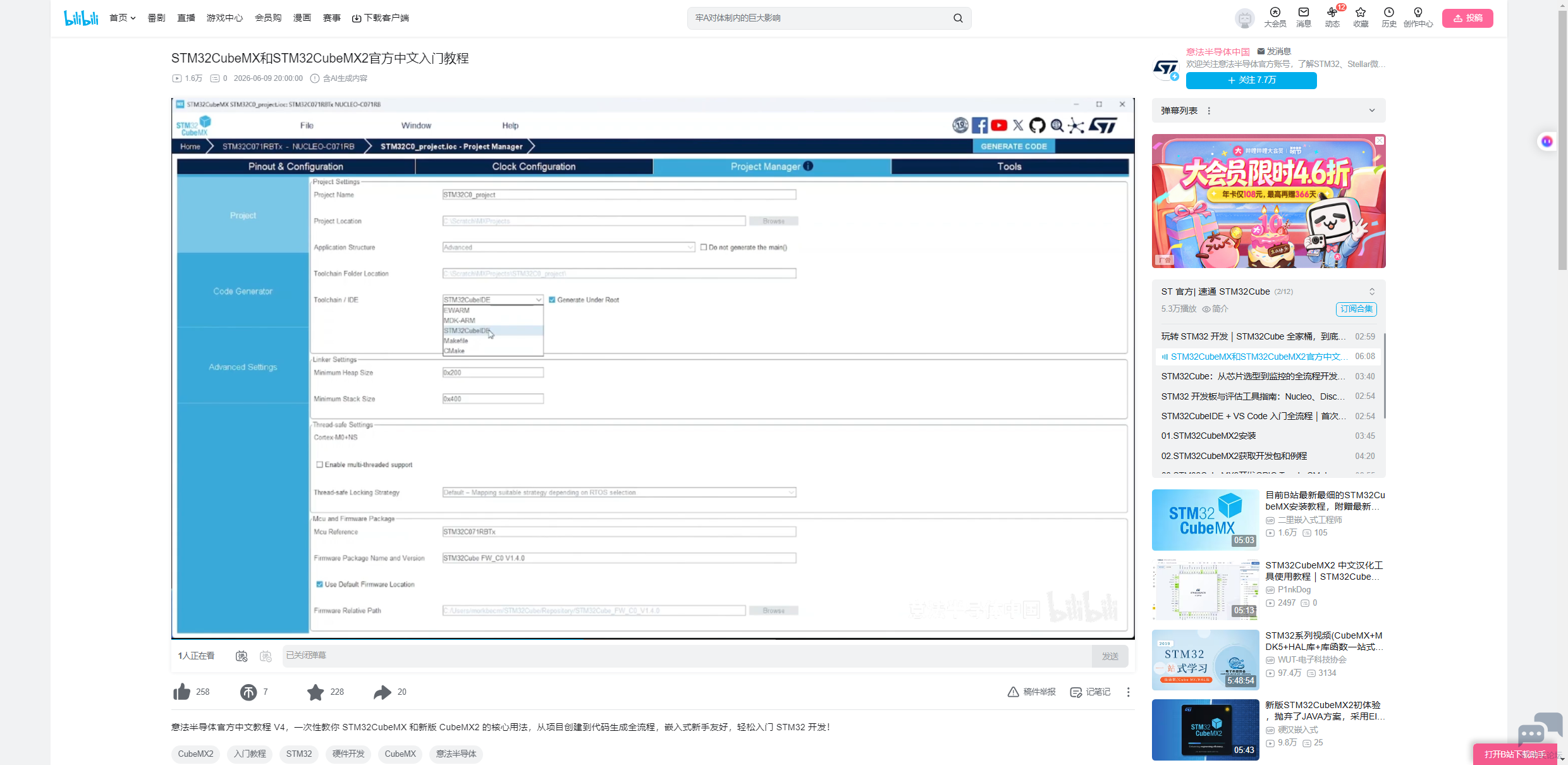1568x765 pixels.
Task: Click the page vertical scrollbar
Action: click(1562, 139)
